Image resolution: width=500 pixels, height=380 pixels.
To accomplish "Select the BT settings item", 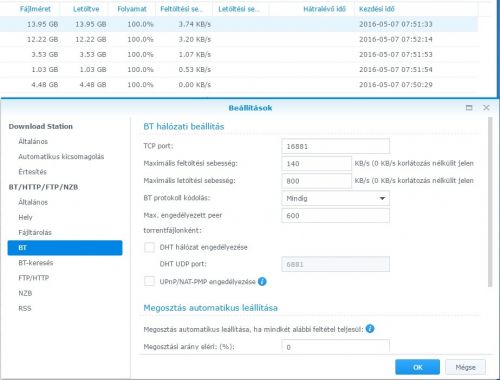I will point(65,248).
